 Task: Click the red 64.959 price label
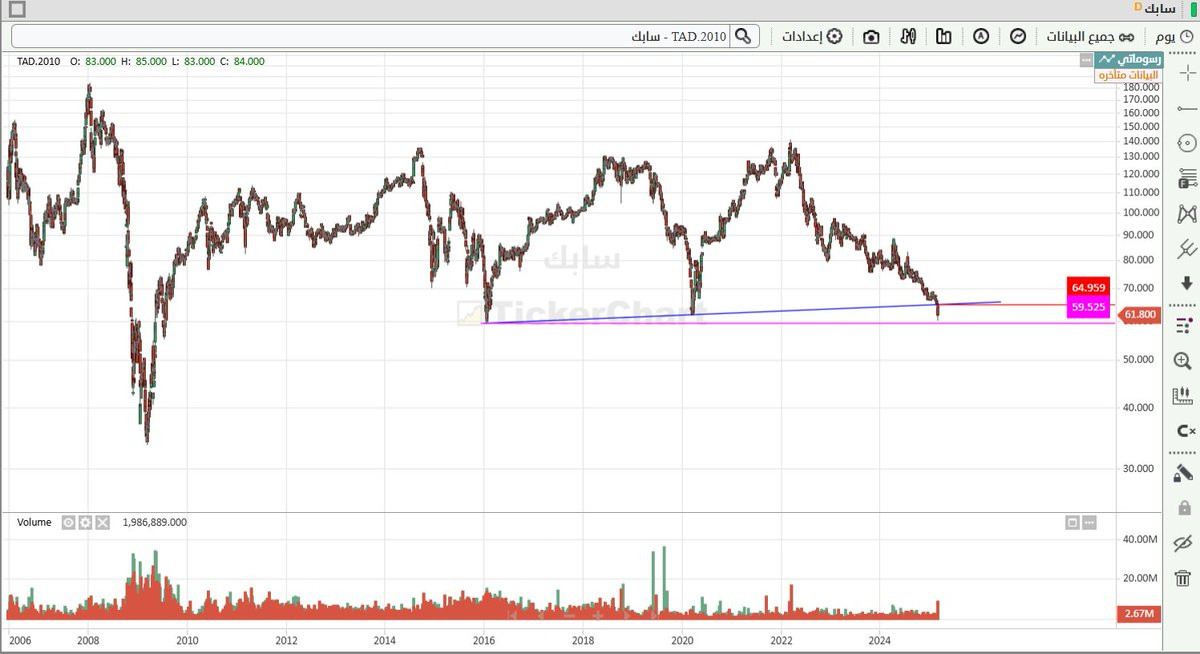click(1087, 285)
